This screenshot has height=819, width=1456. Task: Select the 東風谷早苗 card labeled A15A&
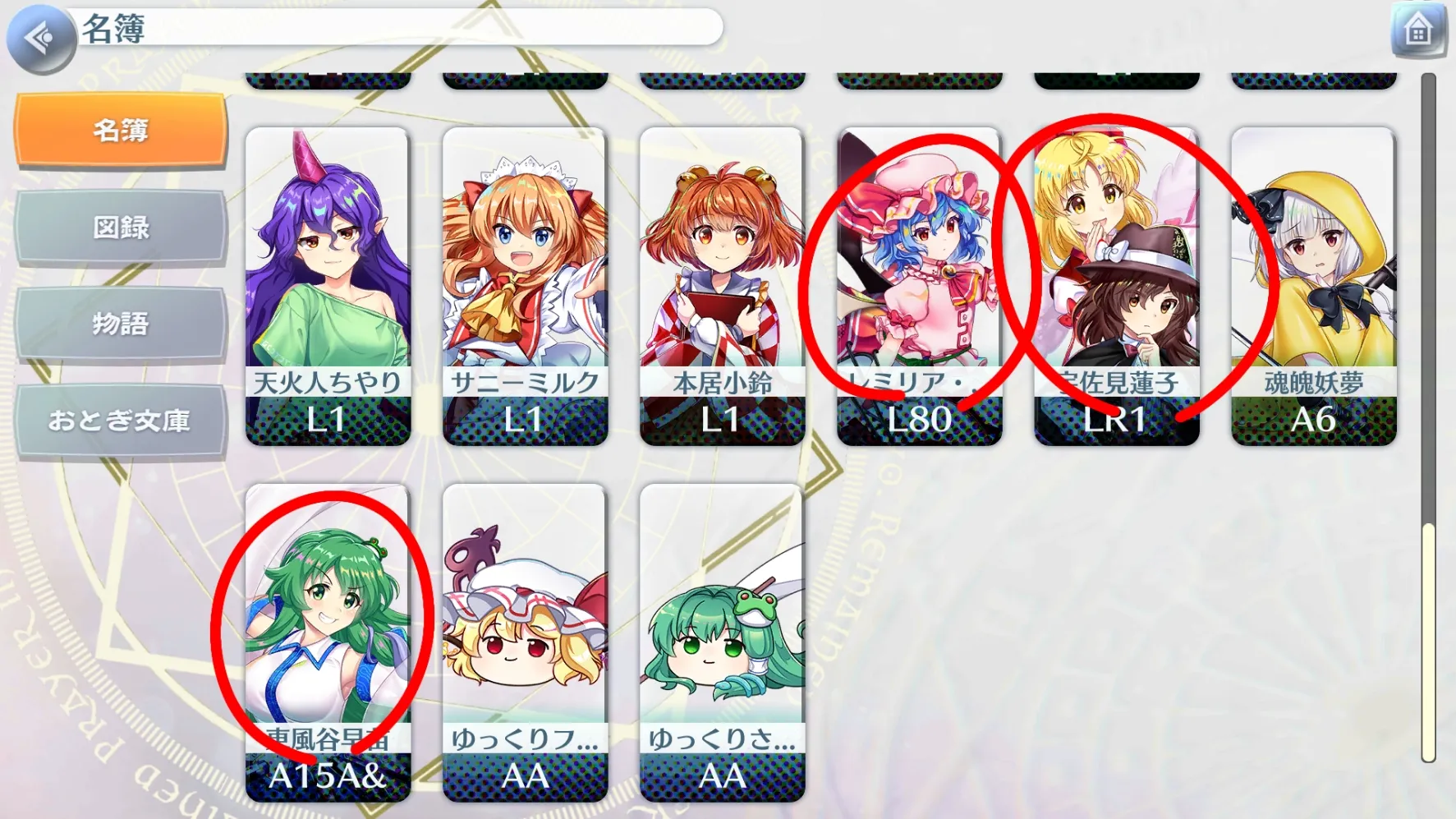coord(328,642)
